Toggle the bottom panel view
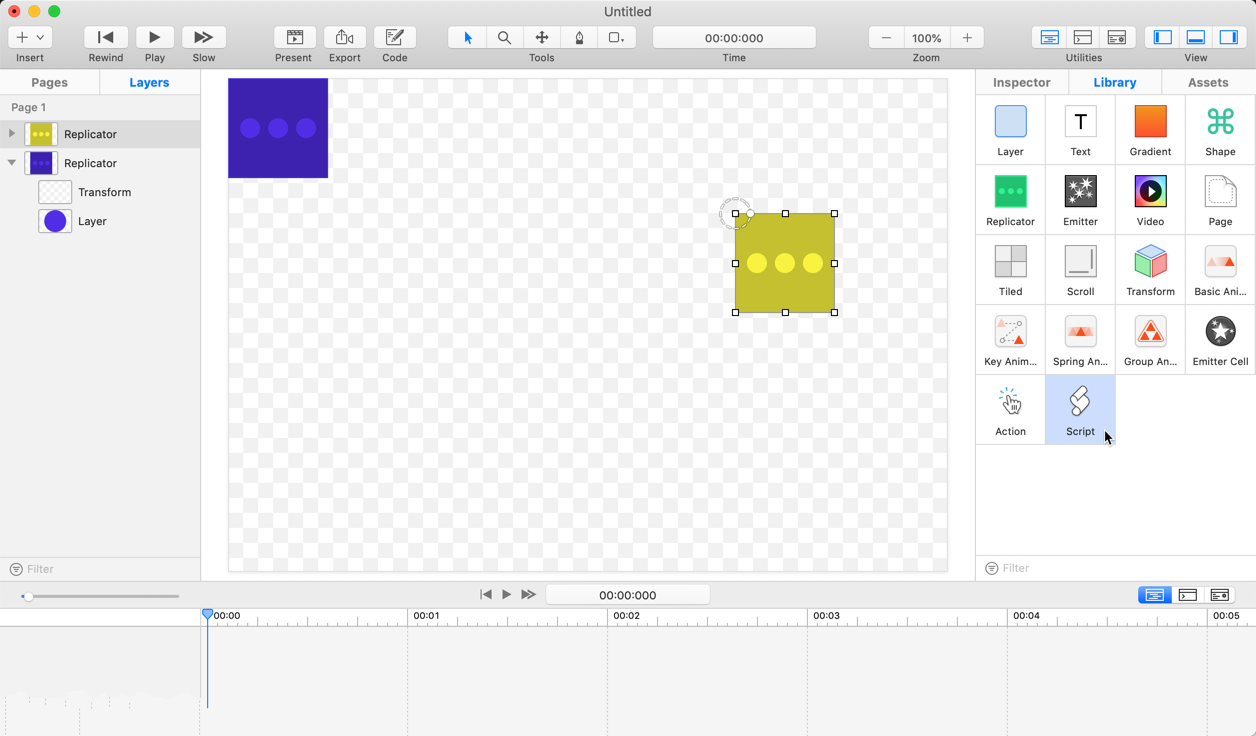 pos(1196,37)
